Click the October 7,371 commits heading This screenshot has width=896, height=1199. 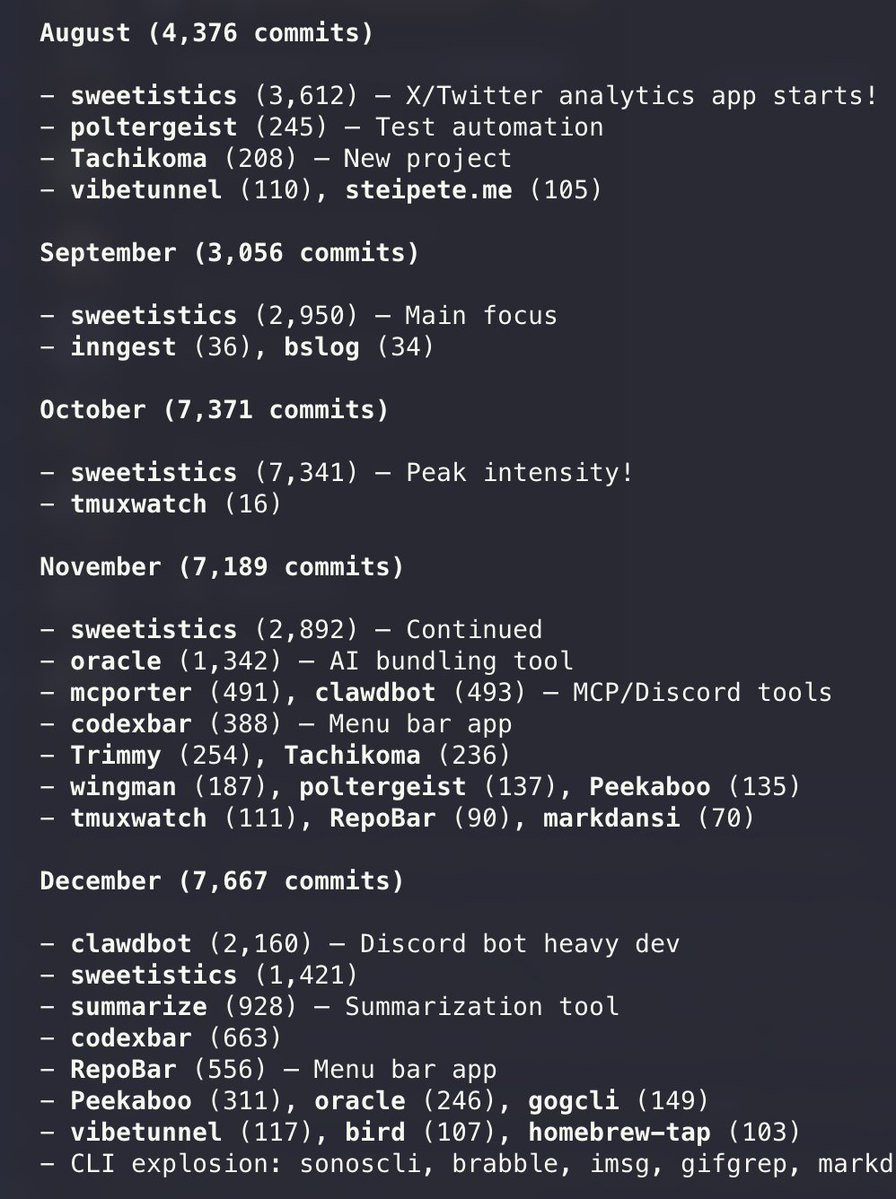click(214, 409)
